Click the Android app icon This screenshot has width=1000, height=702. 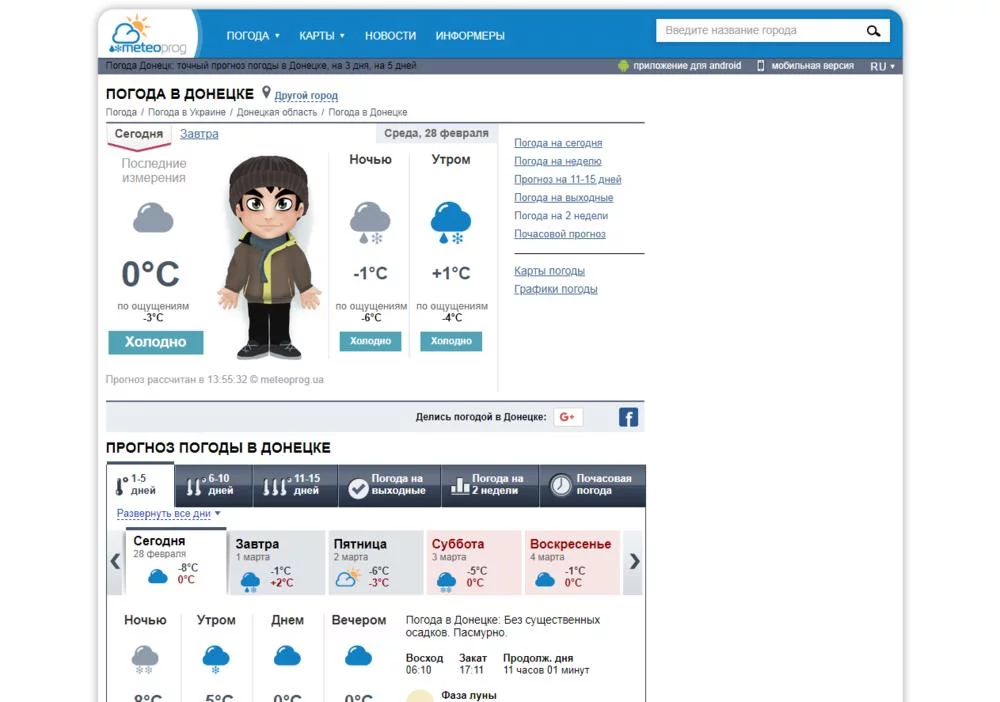point(623,66)
